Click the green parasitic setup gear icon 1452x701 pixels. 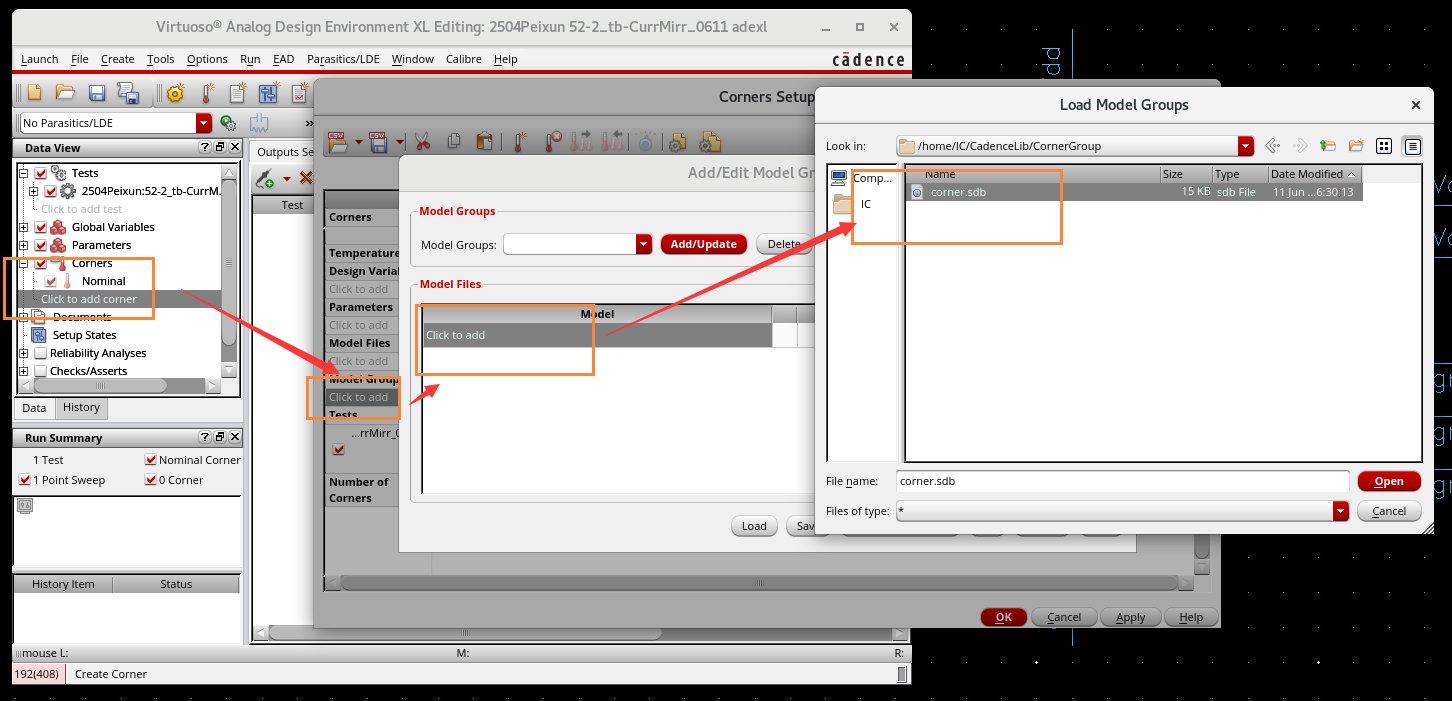pyautogui.click(x=228, y=123)
